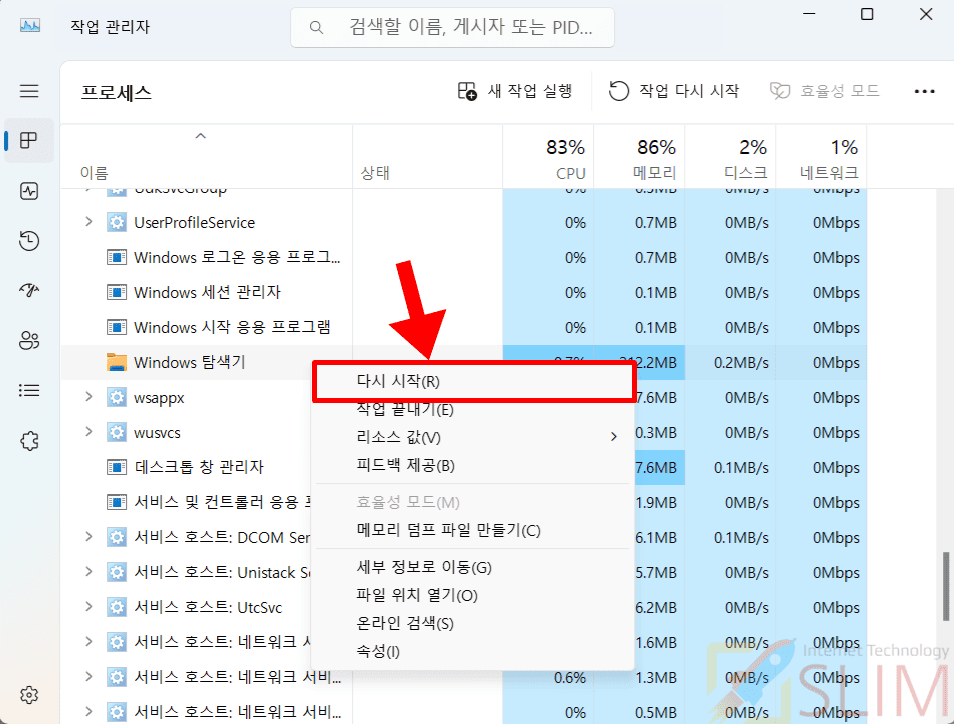954x724 pixels.
Task: Sort by 네트워크 column header
Action: [821, 157]
